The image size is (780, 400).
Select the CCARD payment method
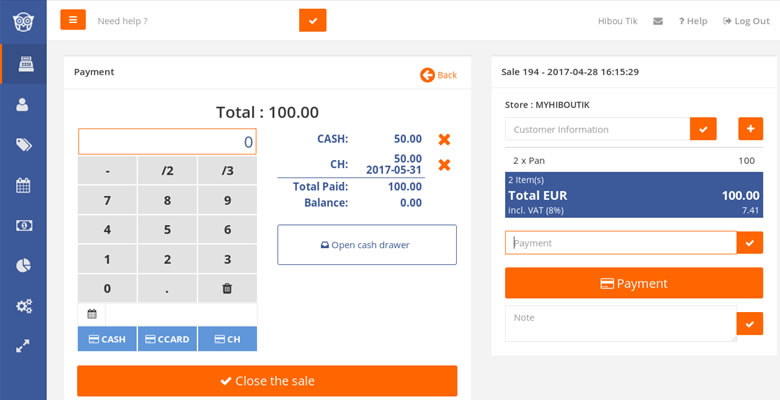click(167, 339)
